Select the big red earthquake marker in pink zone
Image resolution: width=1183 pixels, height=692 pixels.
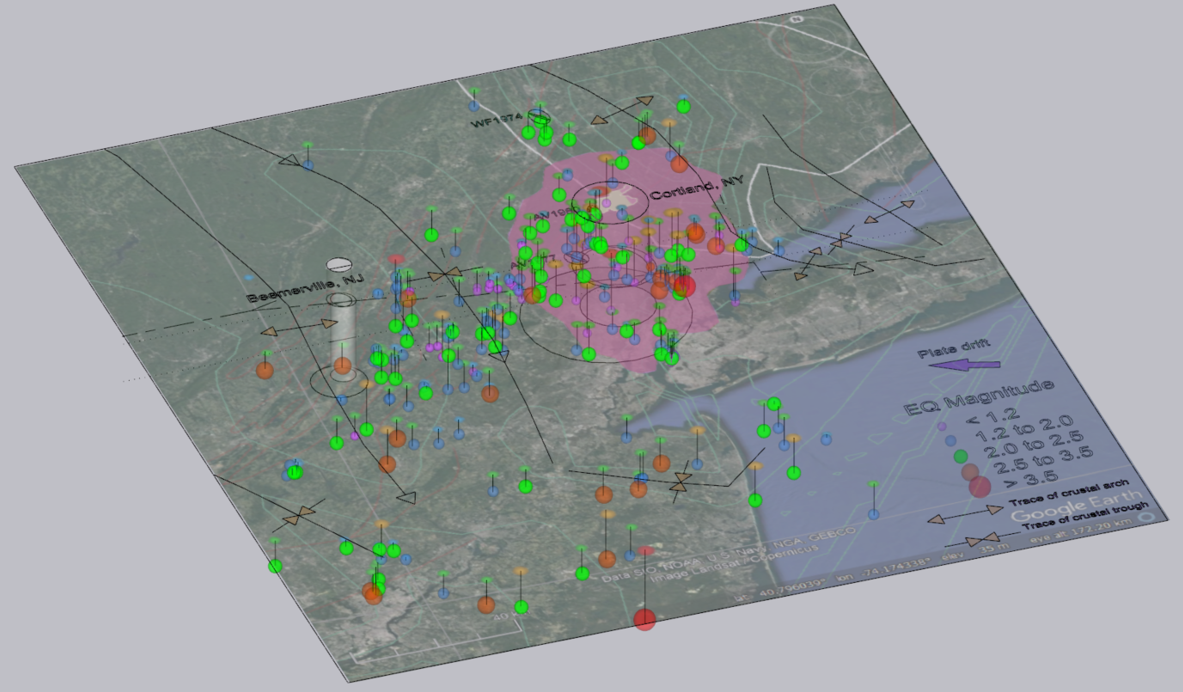683,287
